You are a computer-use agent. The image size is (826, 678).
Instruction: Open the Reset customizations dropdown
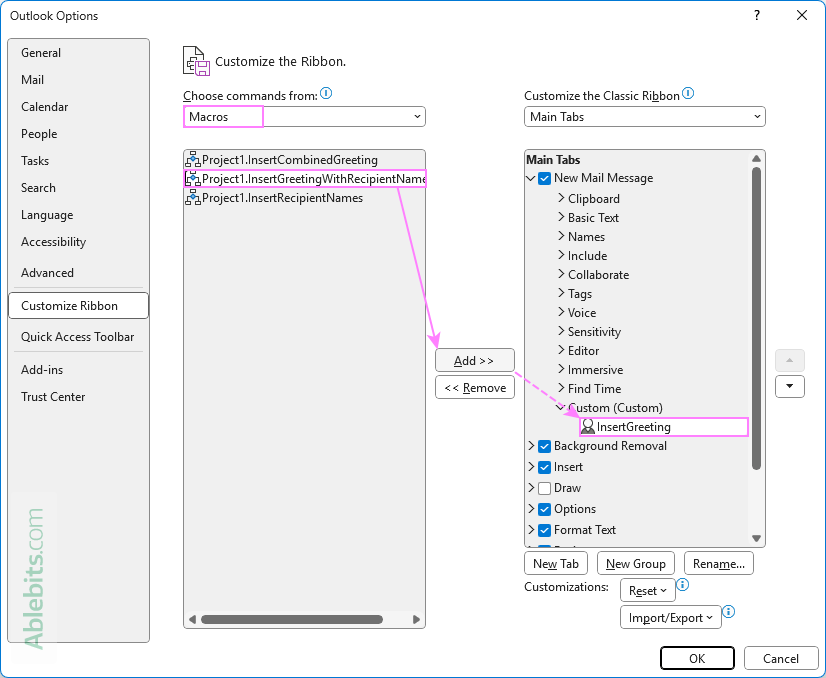647,591
